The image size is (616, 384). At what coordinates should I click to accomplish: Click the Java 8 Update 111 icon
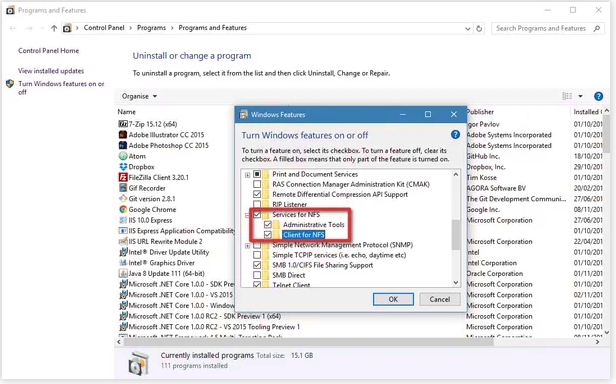(123, 274)
